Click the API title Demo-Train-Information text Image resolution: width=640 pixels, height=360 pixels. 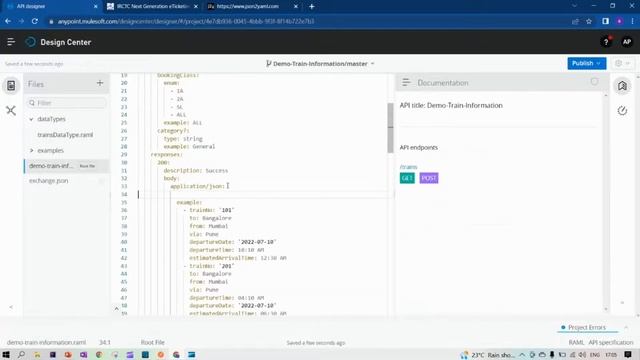point(451,105)
